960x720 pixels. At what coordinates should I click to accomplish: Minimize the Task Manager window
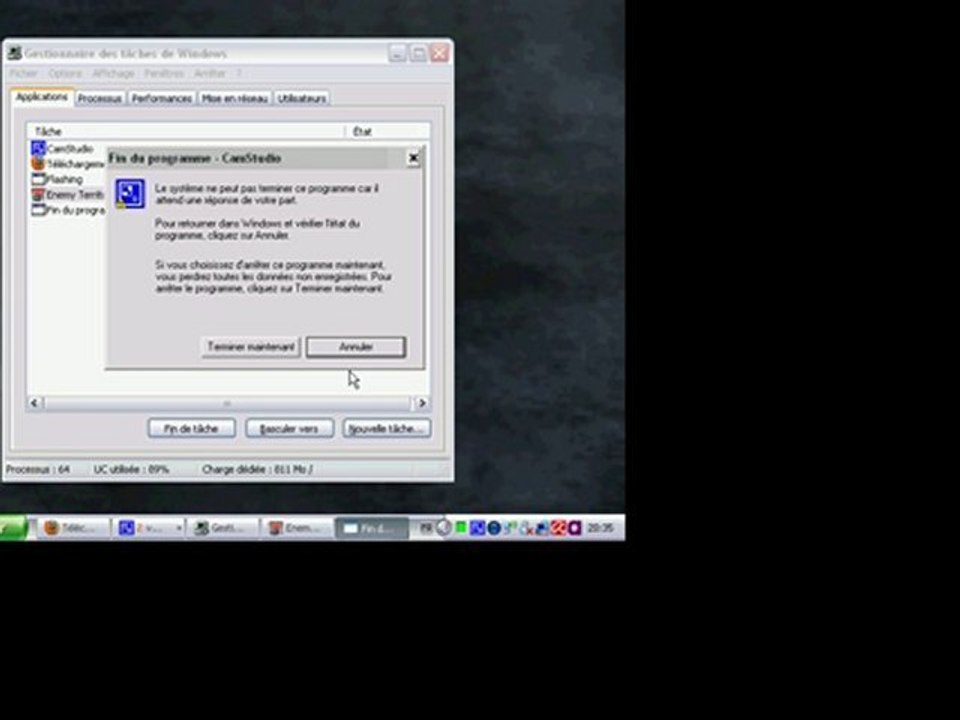pyautogui.click(x=397, y=53)
